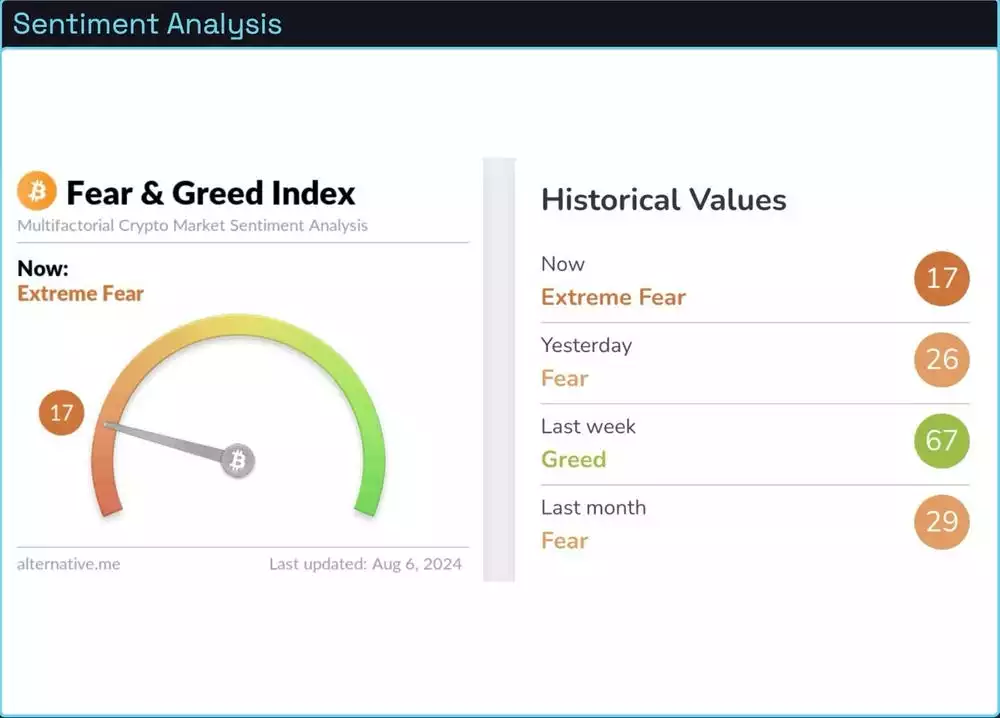Select the Sentiment Analysis title tab
The height and width of the screenshot is (718, 1000).
148,24
